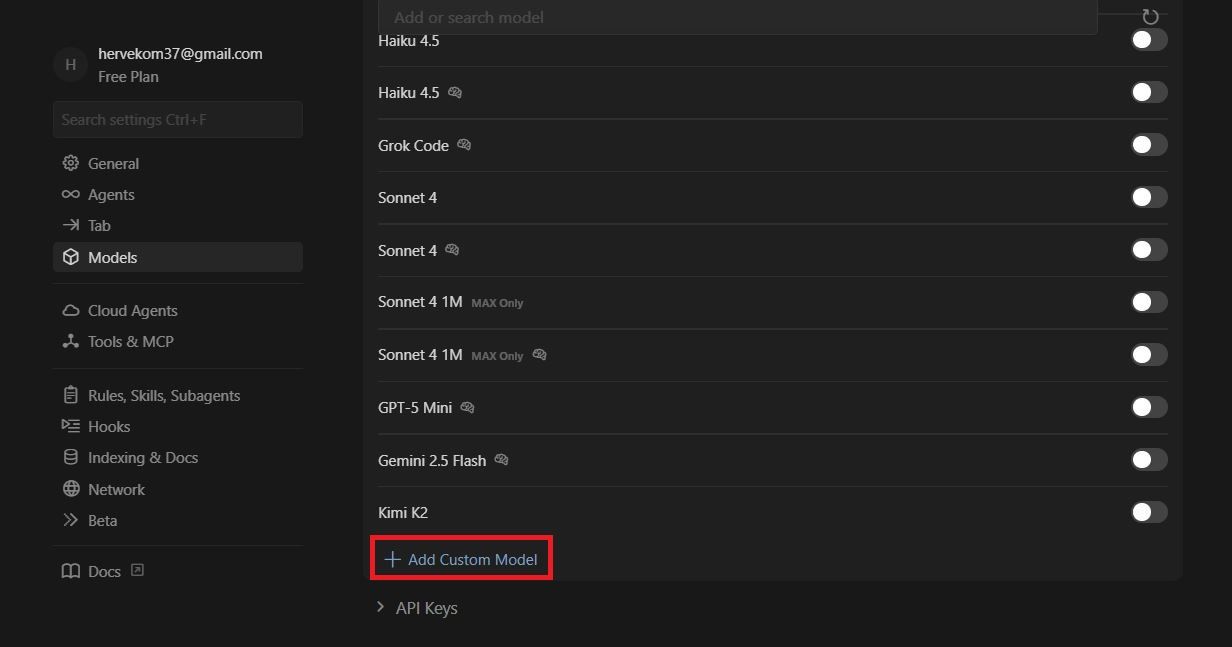Click the Add or search model field
The image size is (1232, 647).
point(738,17)
